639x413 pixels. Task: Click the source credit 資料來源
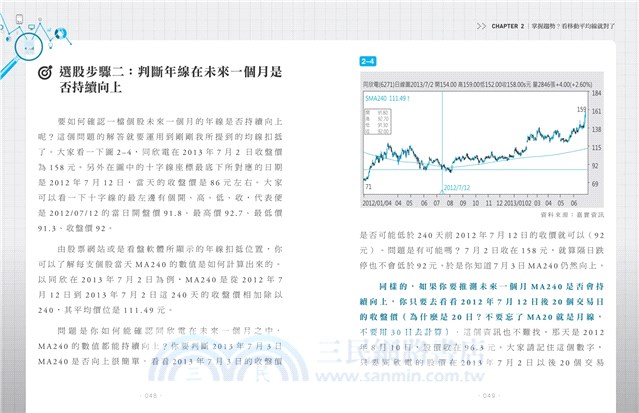click(x=572, y=214)
